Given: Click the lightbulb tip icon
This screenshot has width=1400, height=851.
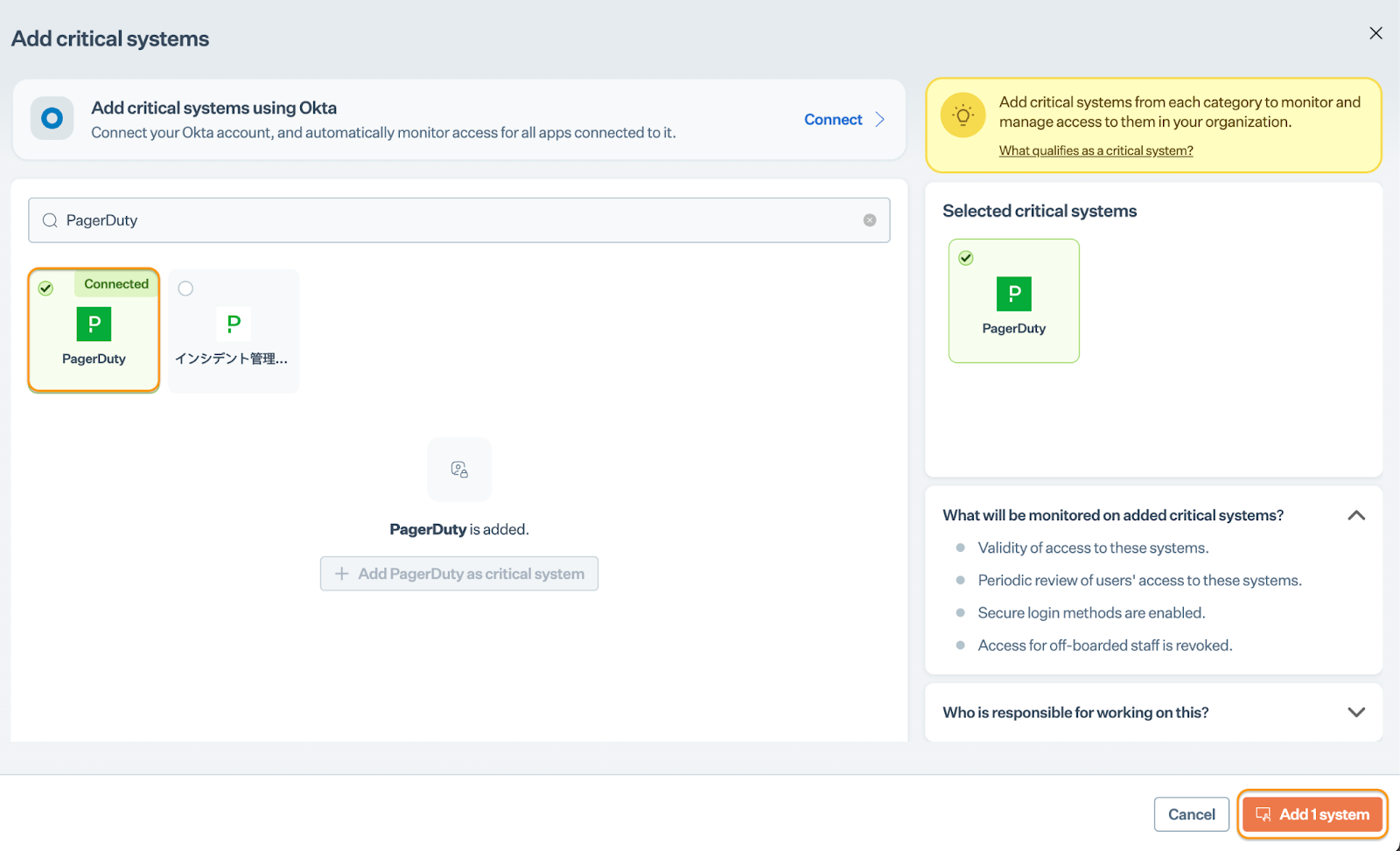Looking at the screenshot, I should (962, 115).
